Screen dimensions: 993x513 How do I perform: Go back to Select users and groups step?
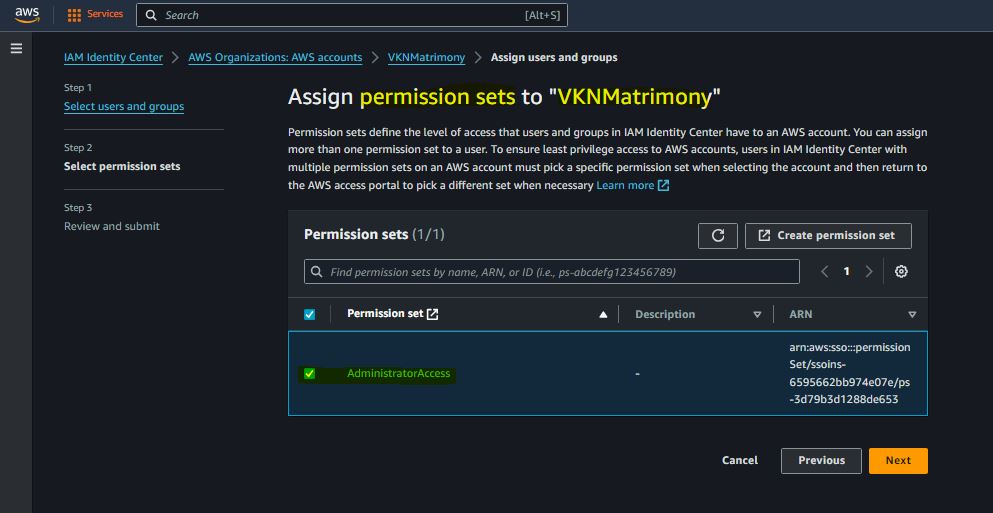coord(124,106)
